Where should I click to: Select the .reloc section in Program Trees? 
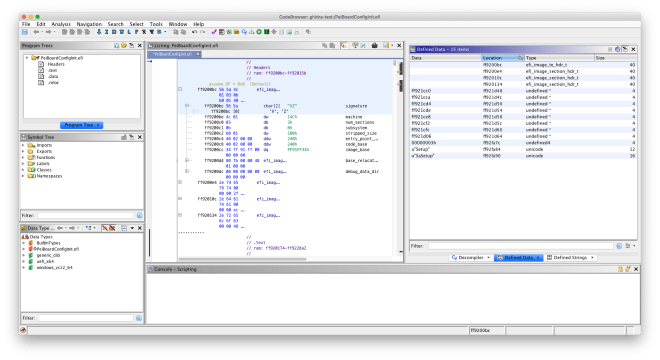click(x=53, y=83)
